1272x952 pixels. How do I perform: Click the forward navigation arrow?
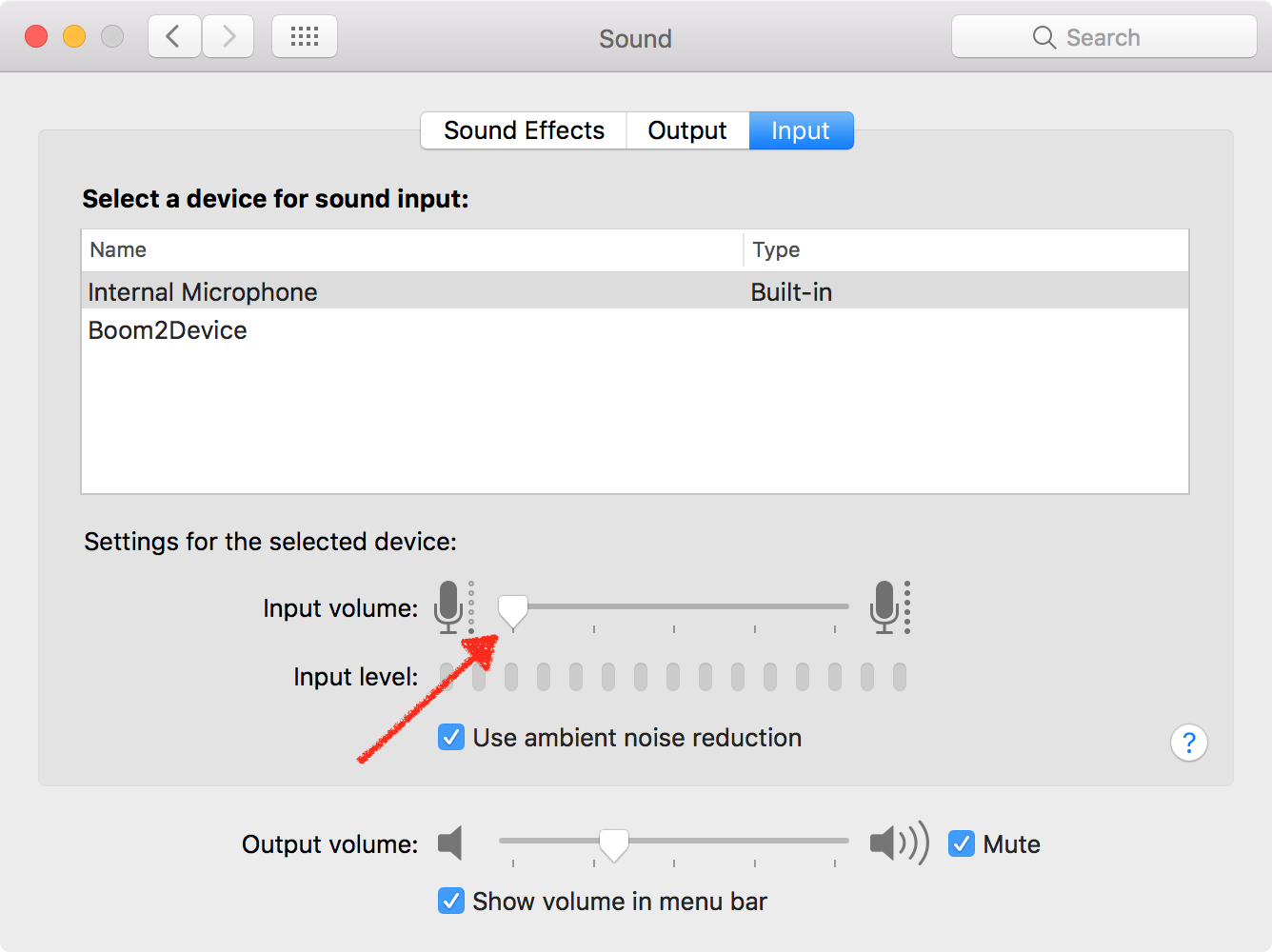(228, 35)
